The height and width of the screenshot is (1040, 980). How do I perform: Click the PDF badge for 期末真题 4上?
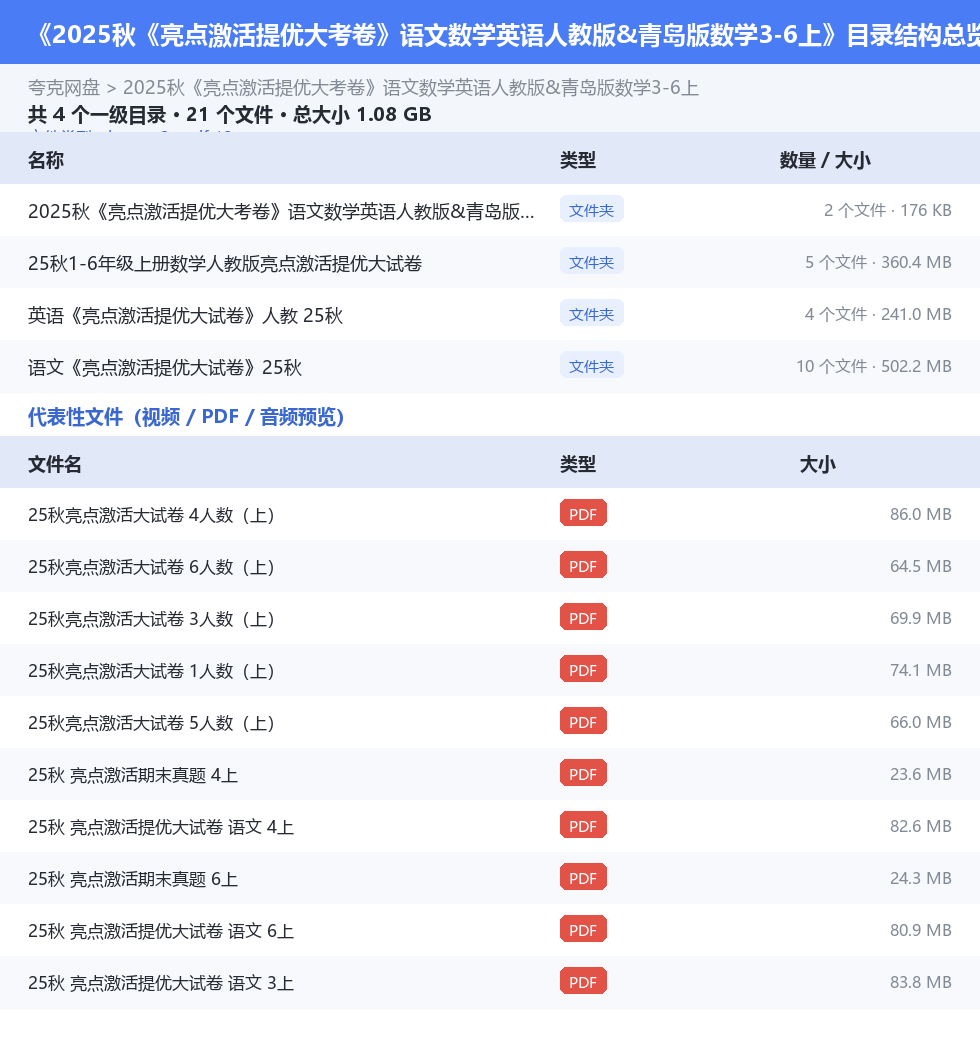[x=583, y=773]
